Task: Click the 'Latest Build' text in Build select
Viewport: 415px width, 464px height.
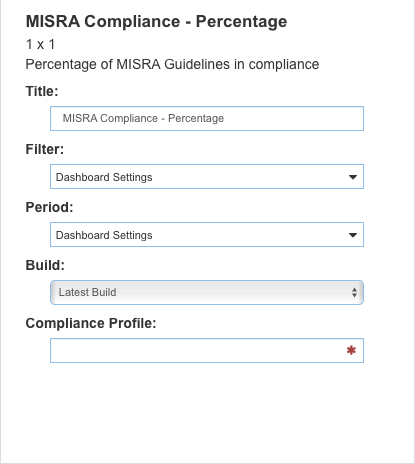Action: [x=87, y=292]
